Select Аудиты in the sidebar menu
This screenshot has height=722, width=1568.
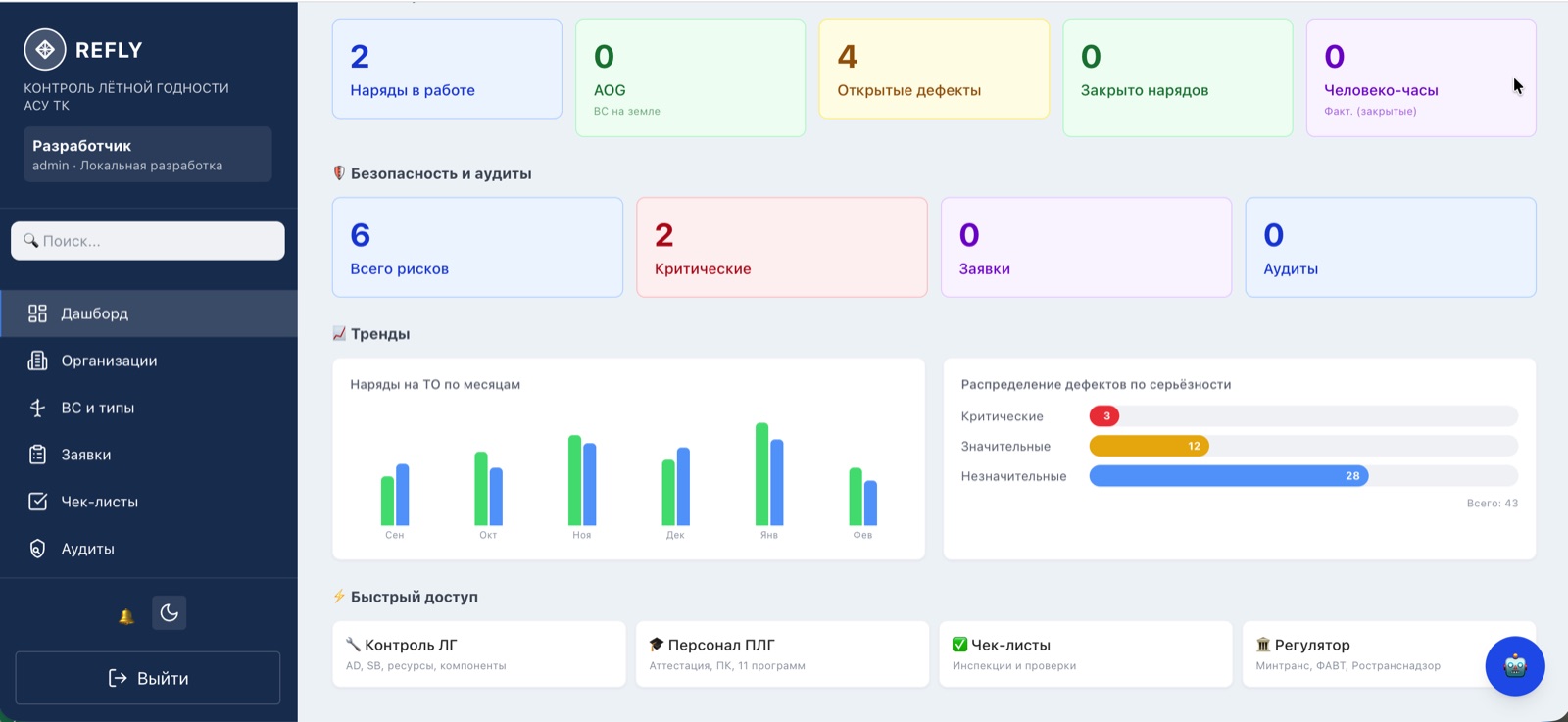click(149, 549)
